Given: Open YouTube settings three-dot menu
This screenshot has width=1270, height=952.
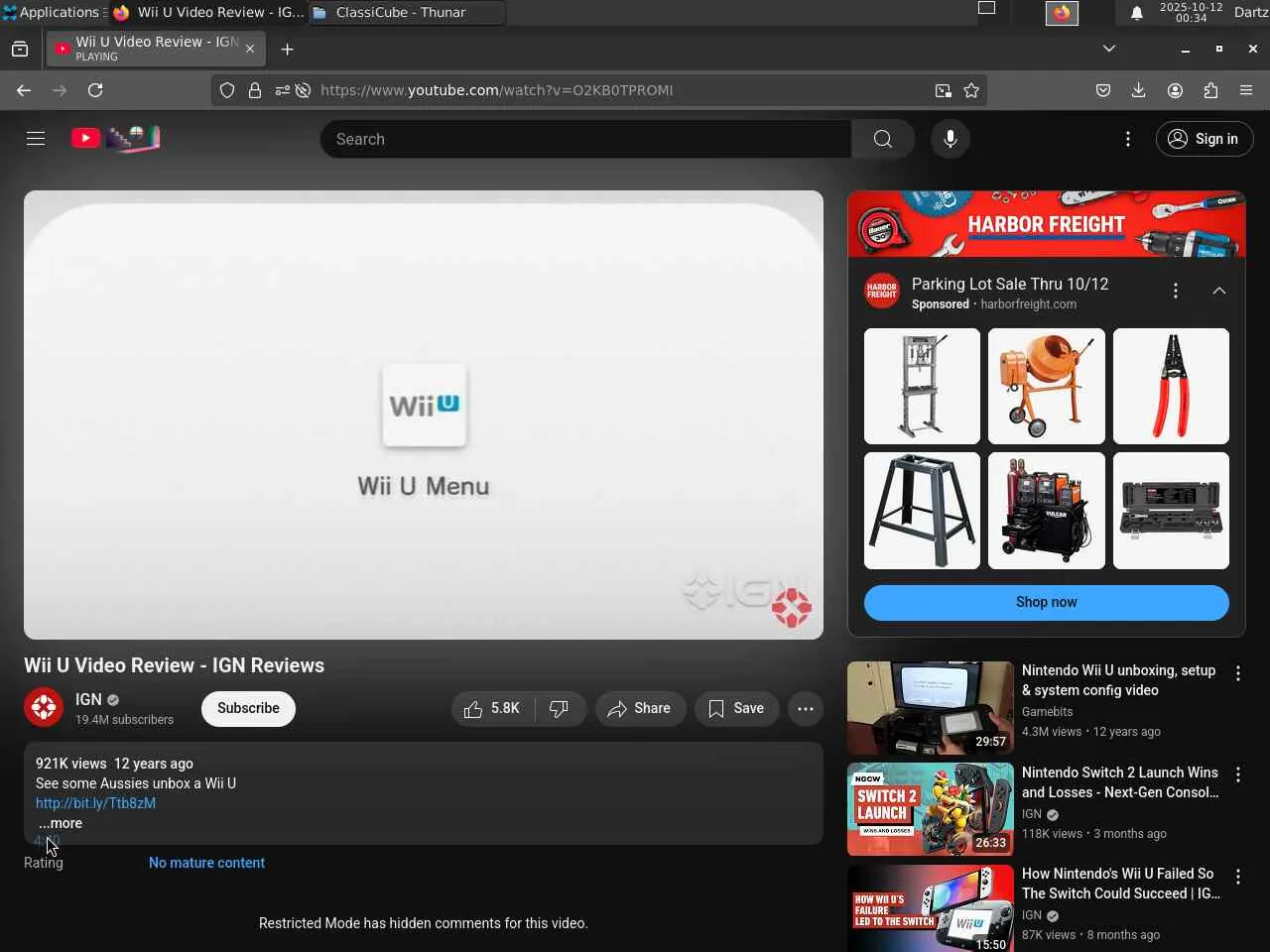Looking at the screenshot, I should (x=1128, y=139).
